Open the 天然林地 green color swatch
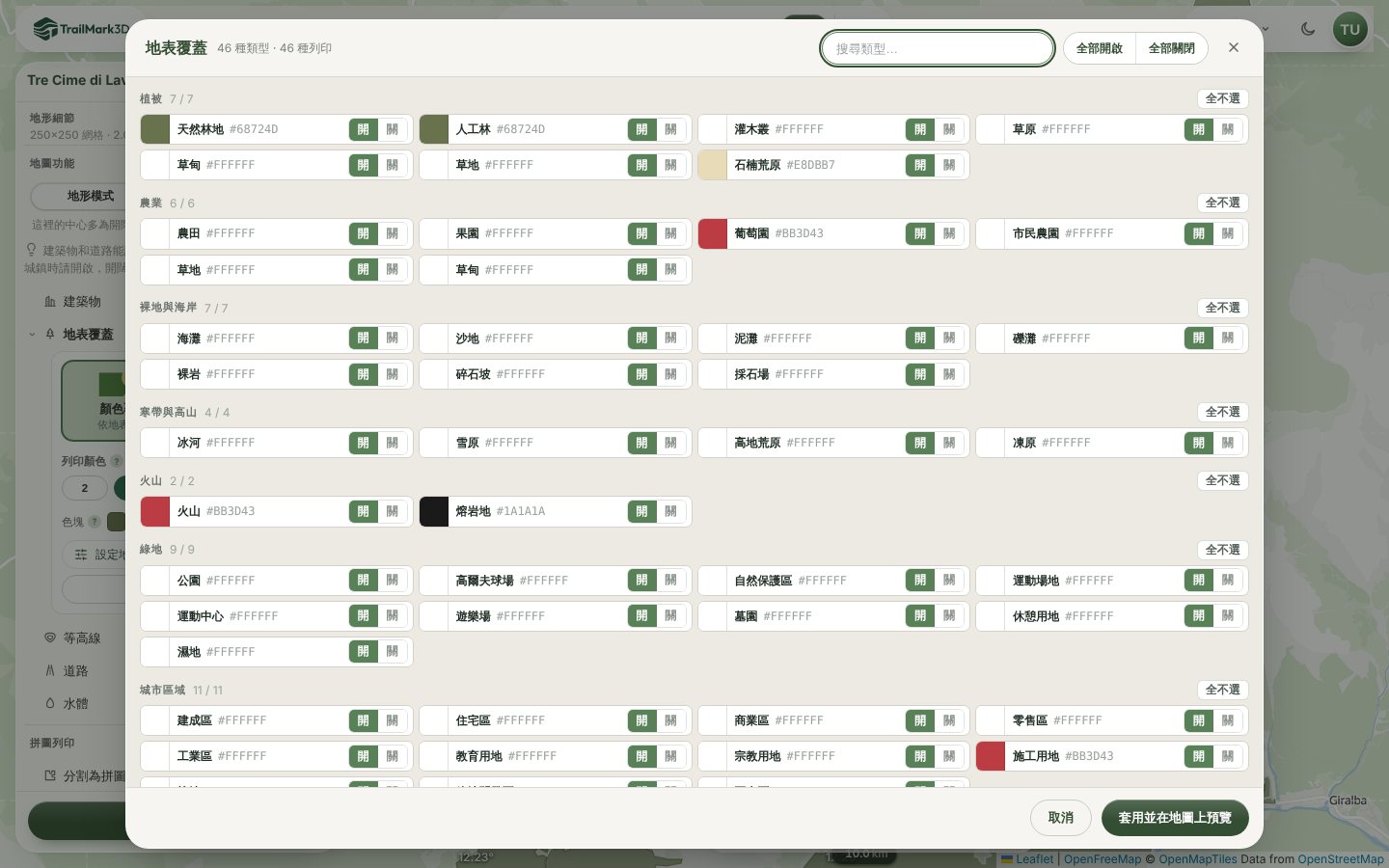This screenshot has width=1389, height=868. pyautogui.click(x=155, y=129)
